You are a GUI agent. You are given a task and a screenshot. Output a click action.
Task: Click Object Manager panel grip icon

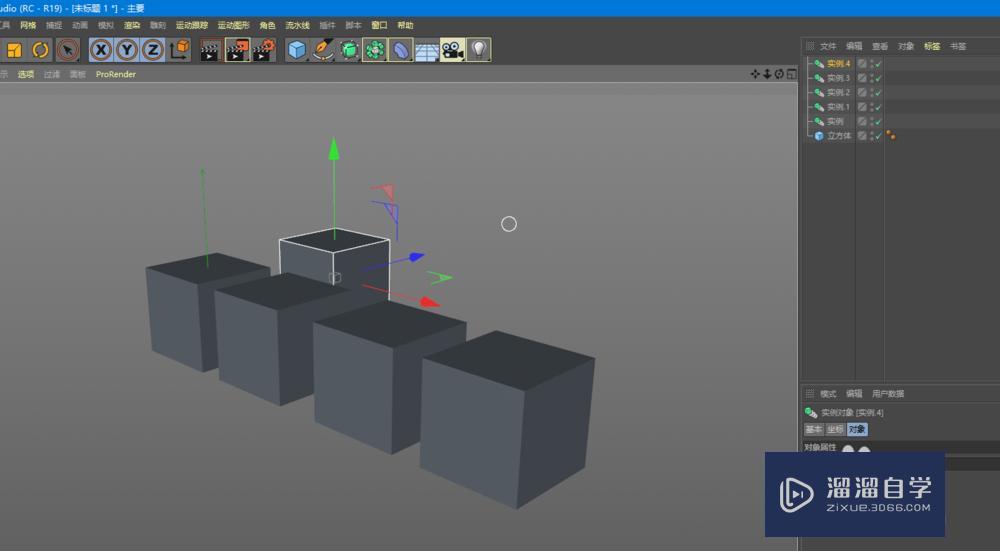810,47
